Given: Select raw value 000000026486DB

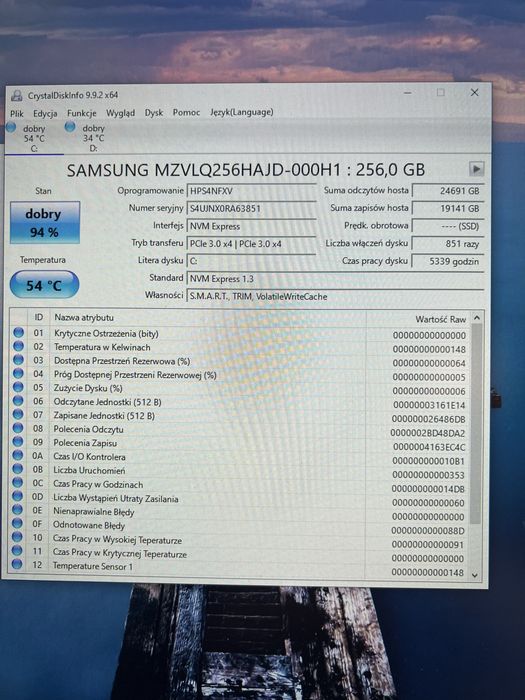Looking at the screenshot, I should 429,419.
